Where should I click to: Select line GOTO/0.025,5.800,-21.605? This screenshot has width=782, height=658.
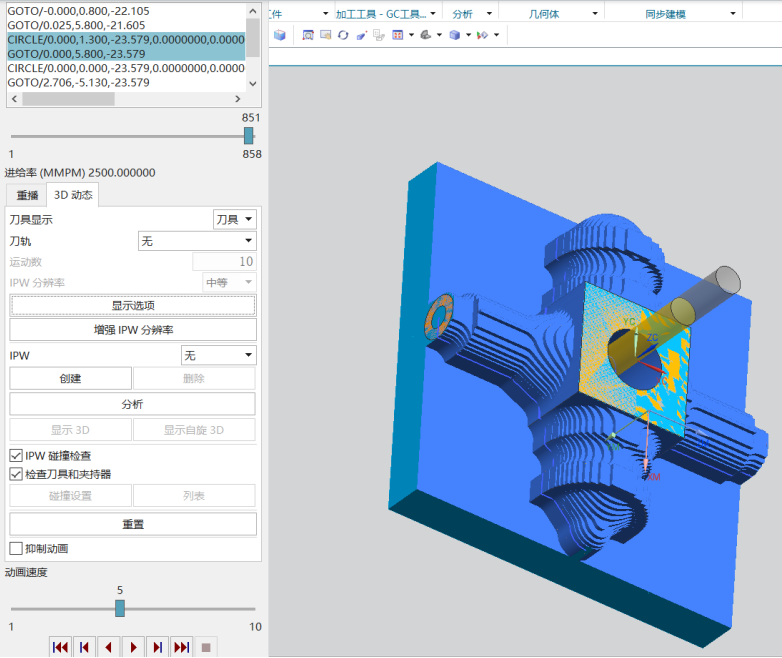coord(126,25)
